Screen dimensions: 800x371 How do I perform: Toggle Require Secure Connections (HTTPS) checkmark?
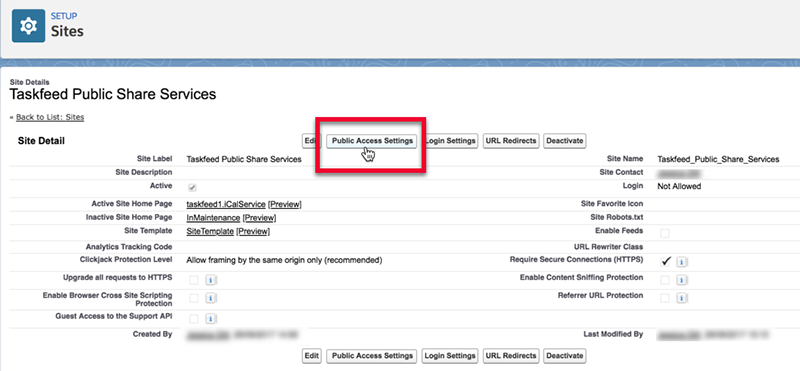pyautogui.click(x=665, y=261)
